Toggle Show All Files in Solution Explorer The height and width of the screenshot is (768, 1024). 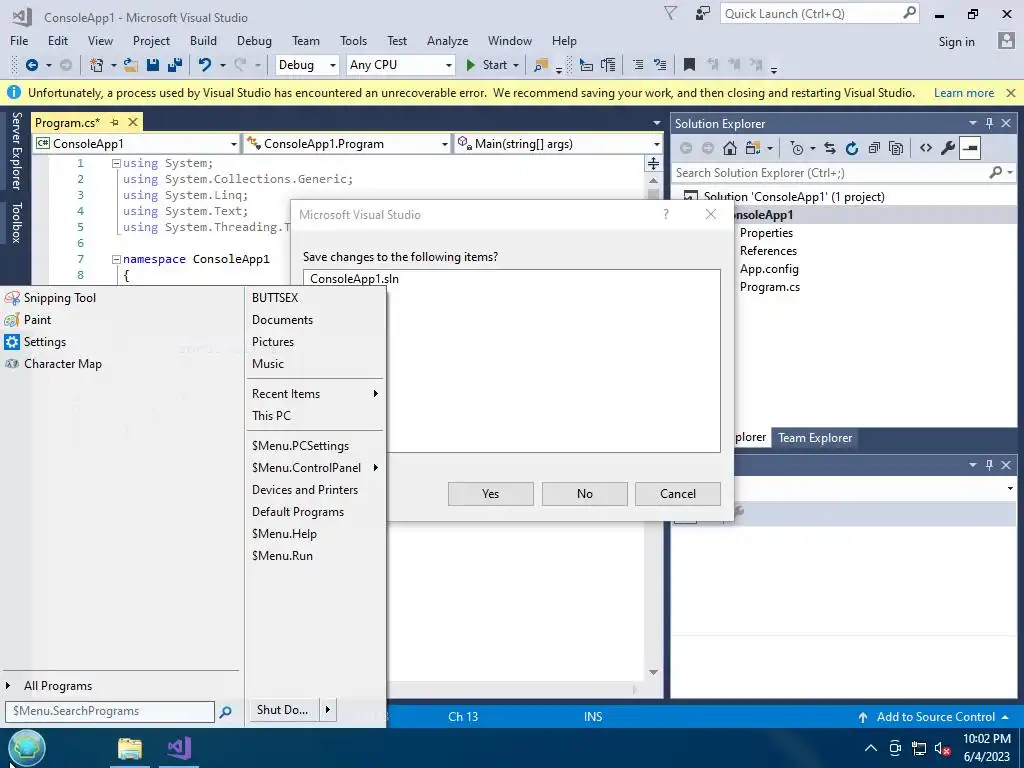897,148
